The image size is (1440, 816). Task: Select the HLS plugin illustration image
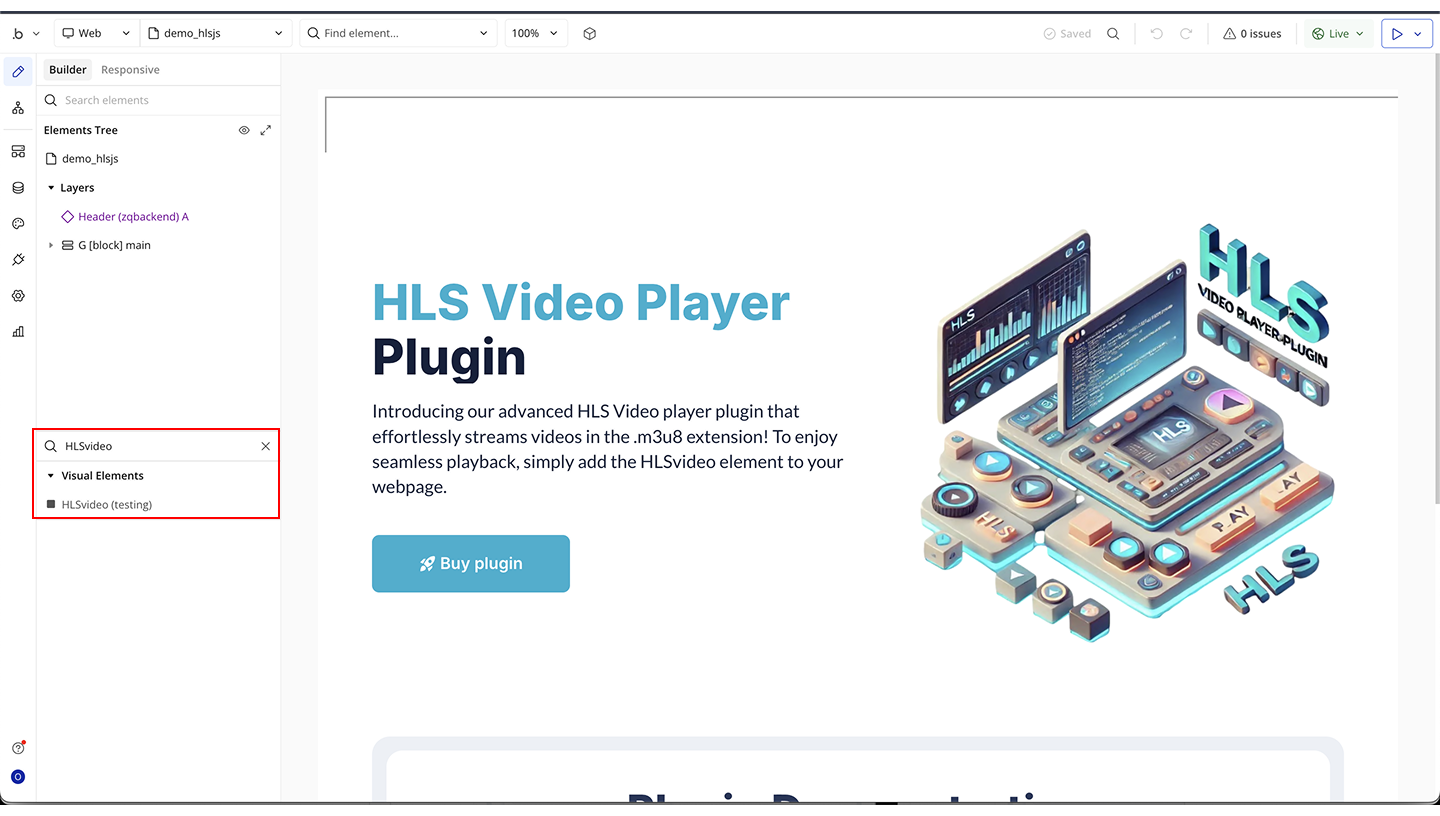1128,431
